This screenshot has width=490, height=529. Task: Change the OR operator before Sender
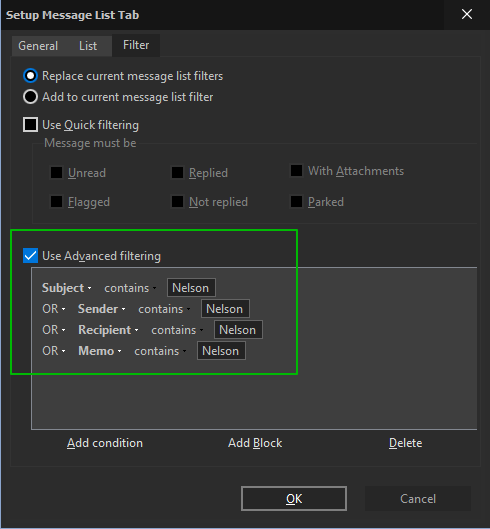coord(54,309)
